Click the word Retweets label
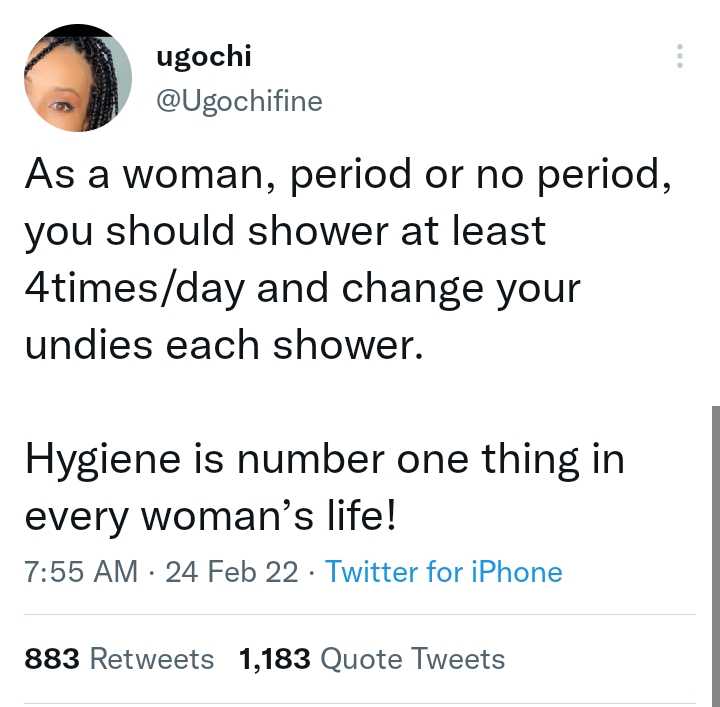Screen dimensions: 720x707 click(x=152, y=660)
